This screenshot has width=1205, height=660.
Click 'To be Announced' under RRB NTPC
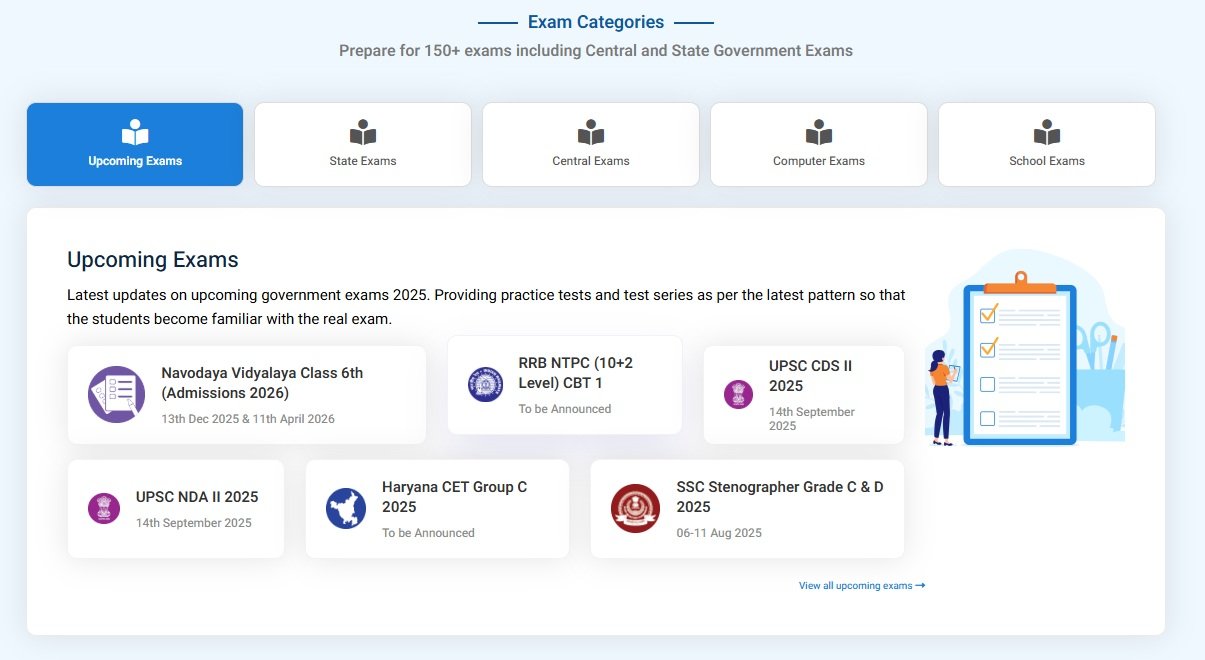click(x=565, y=409)
